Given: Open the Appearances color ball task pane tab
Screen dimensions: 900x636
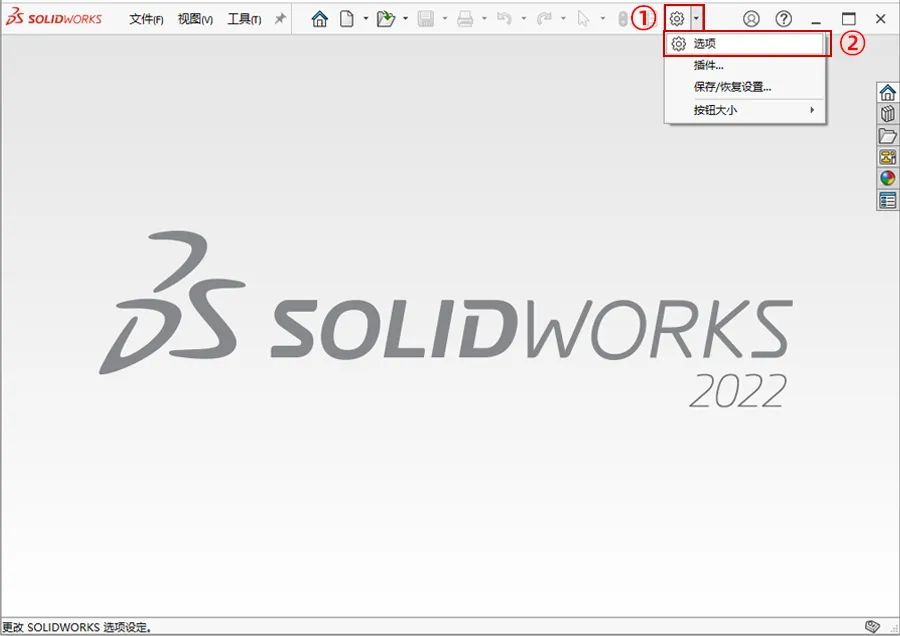Looking at the screenshot, I should click(x=887, y=178).
